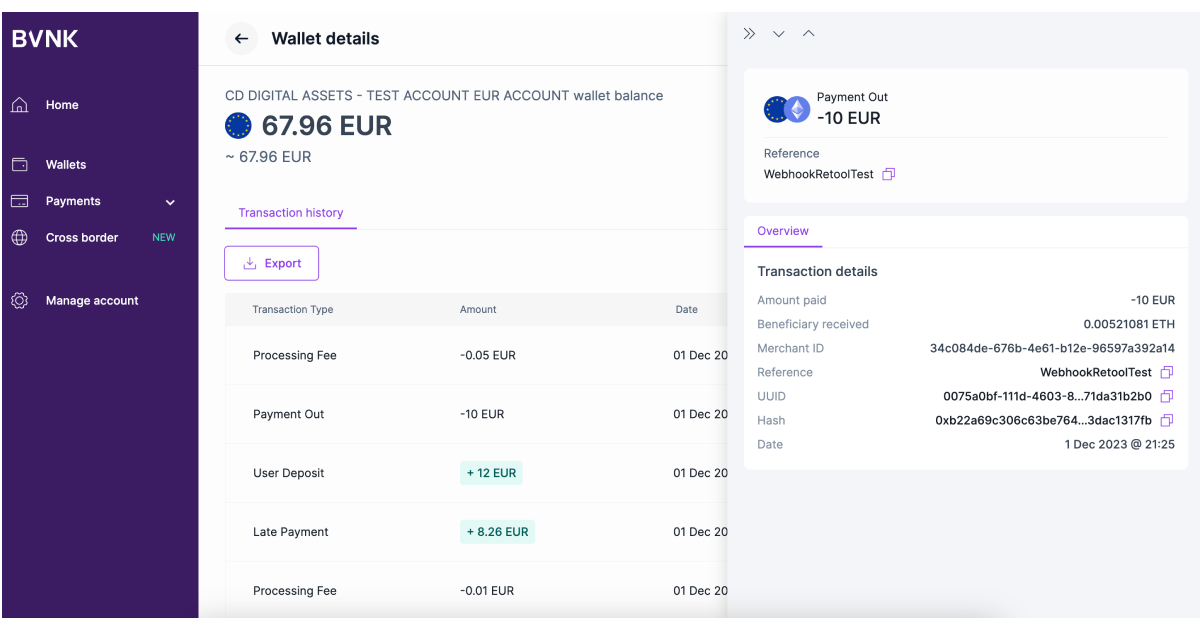Click the Export button
This screenshot has width=1200, height=630.
[271, 263]
